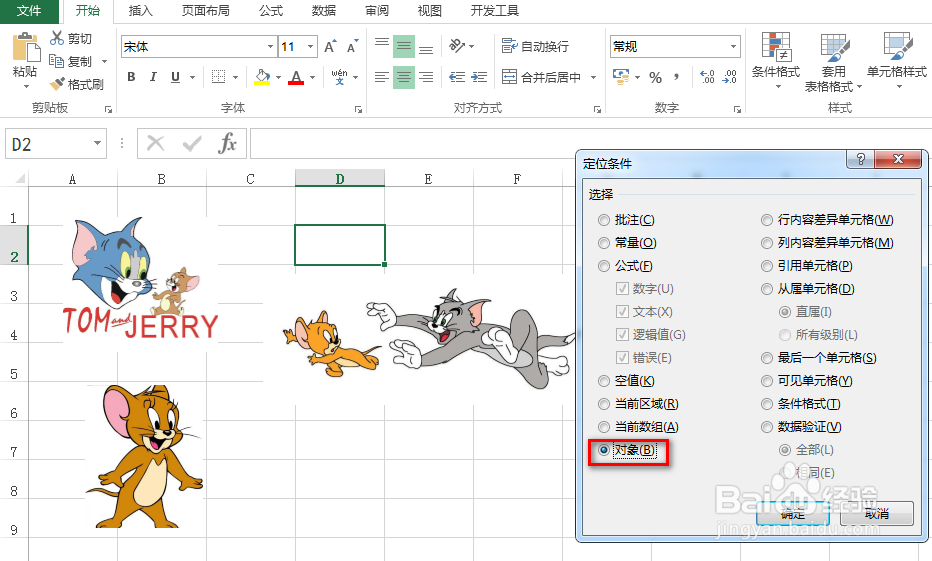Align text right
The image size is (932, 561).
pos(426,77)
